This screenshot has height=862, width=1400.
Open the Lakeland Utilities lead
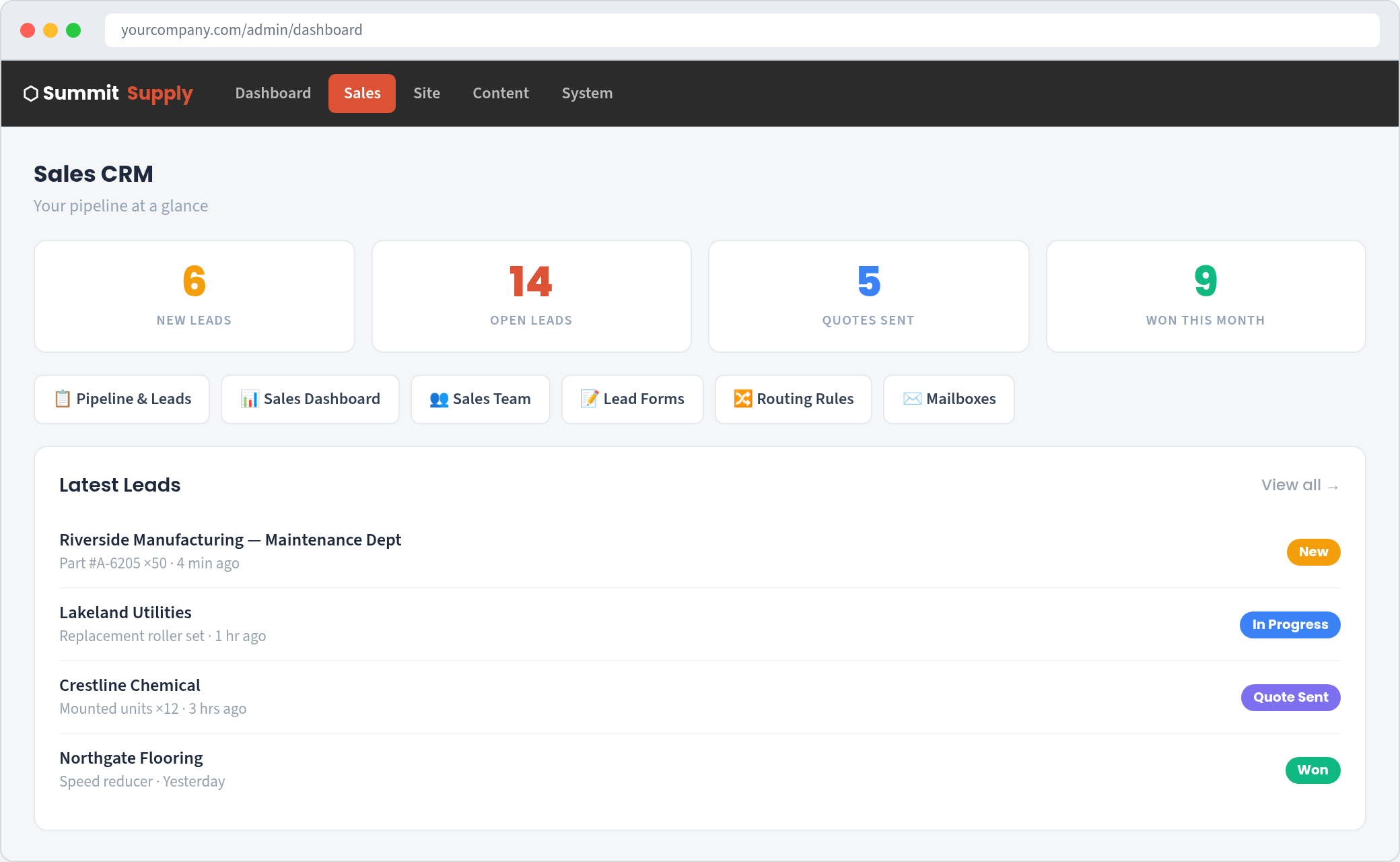pos(700,624)
